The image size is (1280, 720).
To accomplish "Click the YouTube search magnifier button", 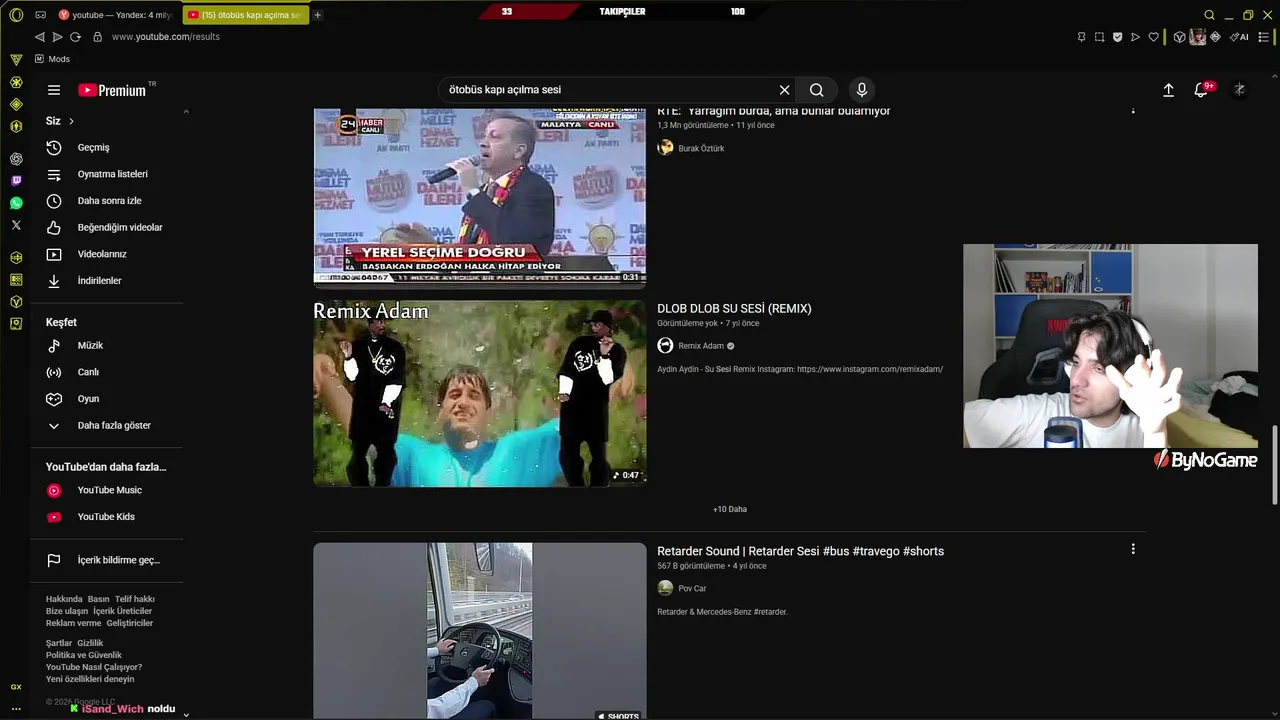I will [x=817, y=90].
